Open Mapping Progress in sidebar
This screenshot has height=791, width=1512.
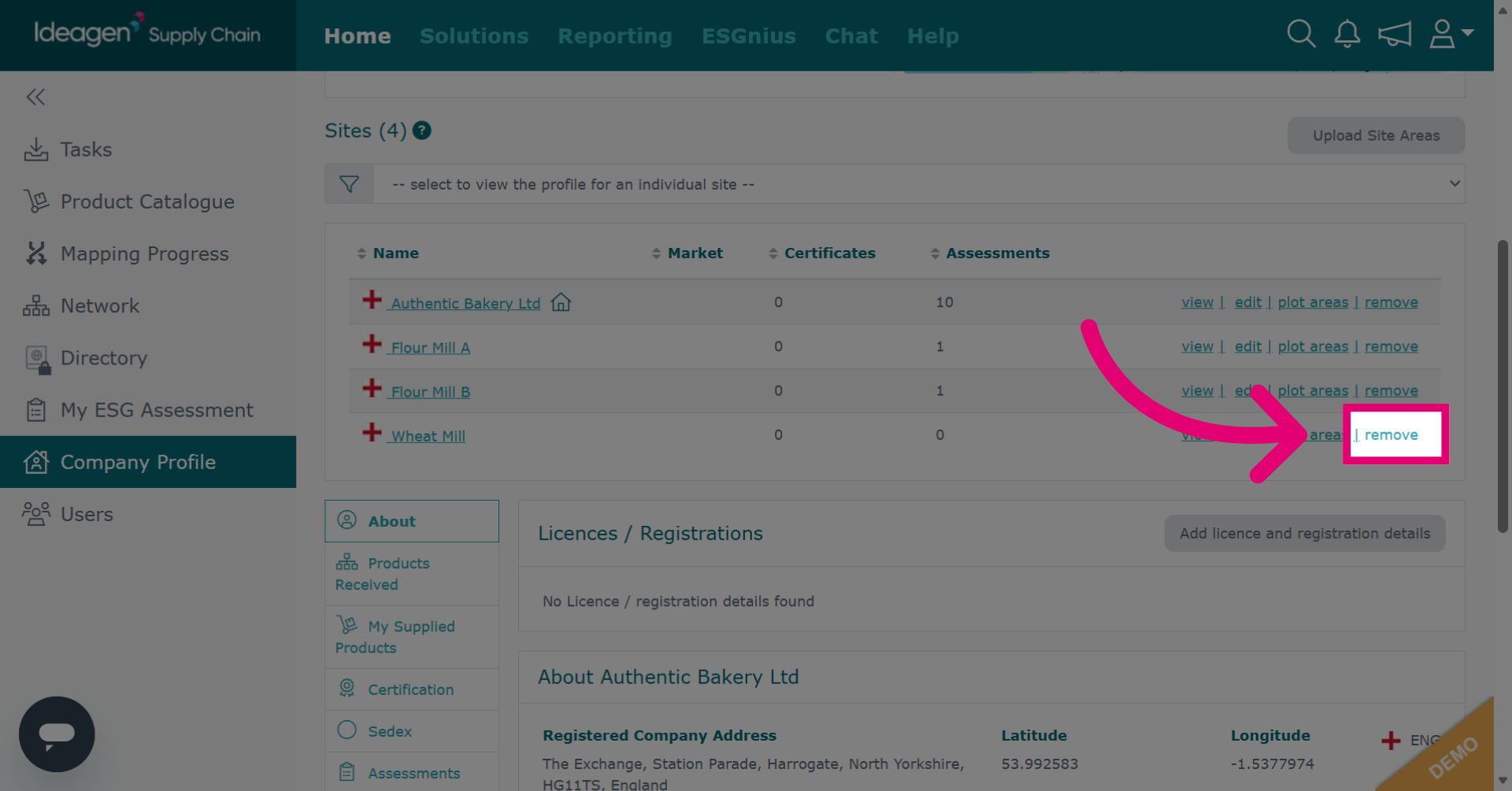(x=145, y=253)
